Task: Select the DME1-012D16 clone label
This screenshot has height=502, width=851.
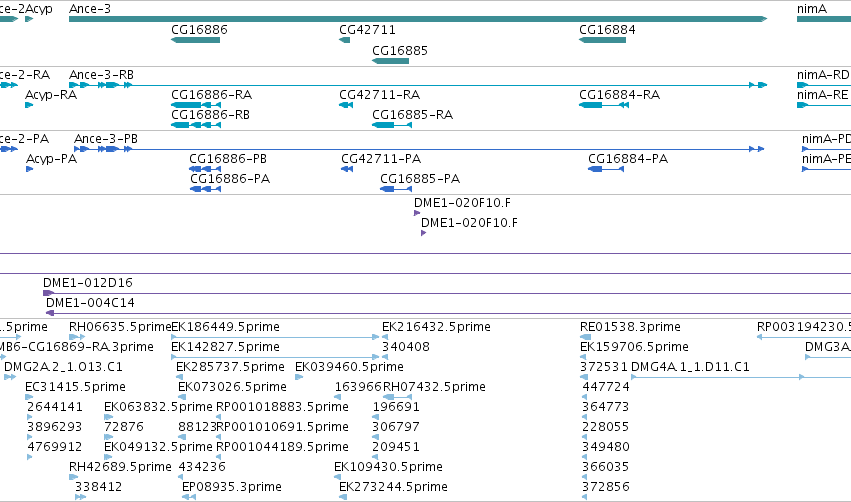Action: click(x=88, y=283)
